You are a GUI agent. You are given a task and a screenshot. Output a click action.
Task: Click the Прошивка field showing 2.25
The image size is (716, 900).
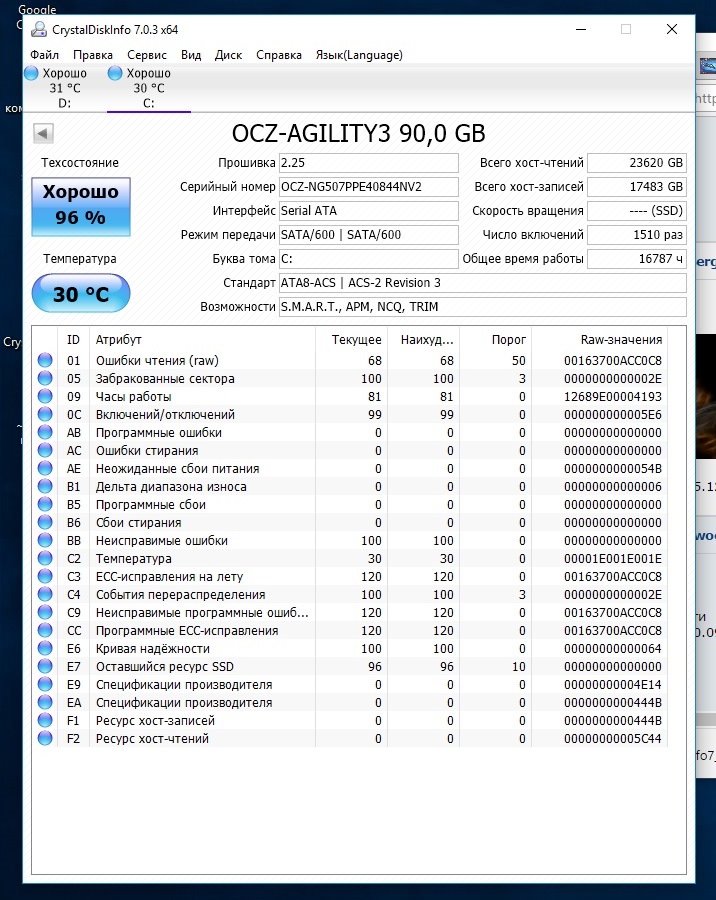coord(369,163)
